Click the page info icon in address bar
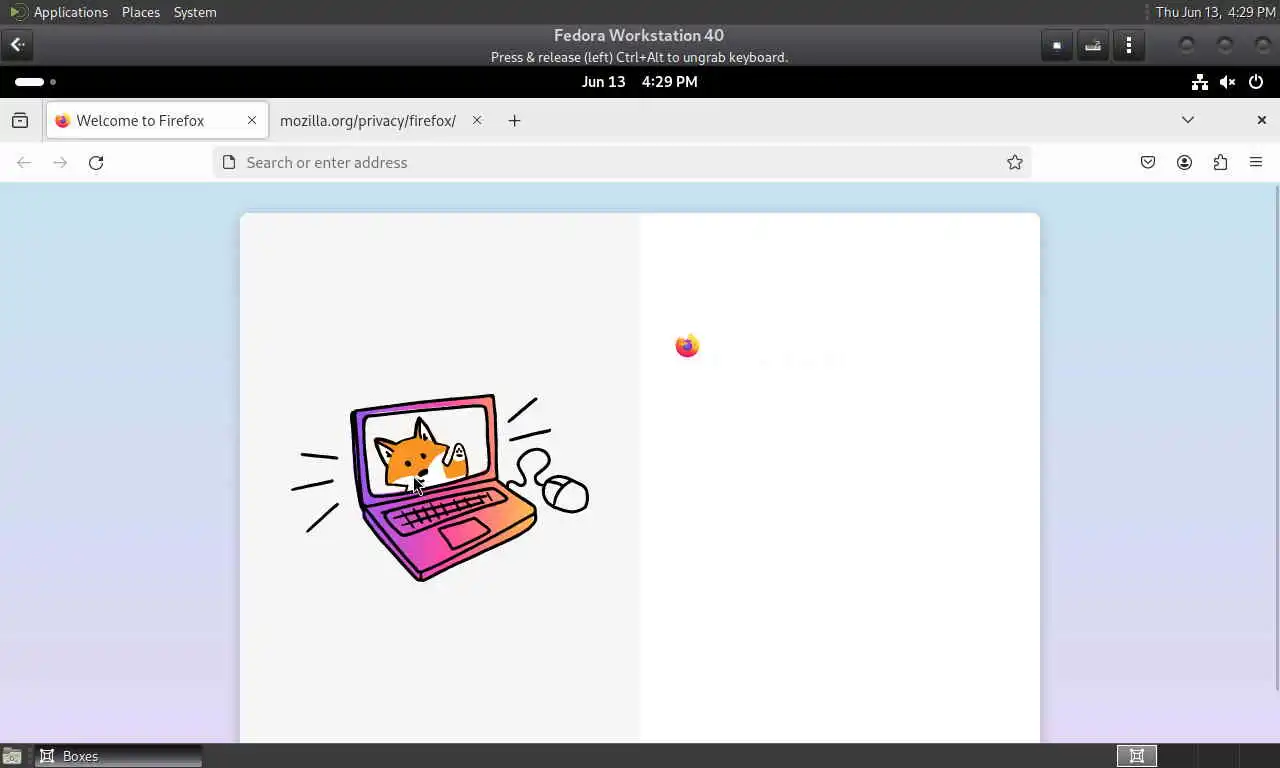The image size is (1280, 768). 228,162
